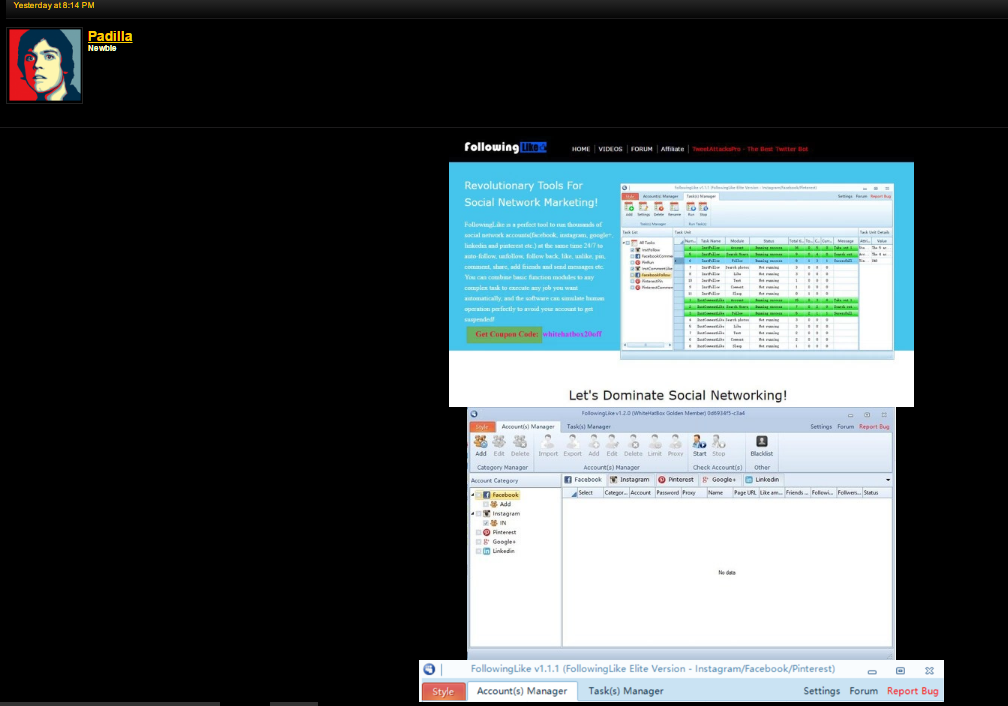Tick the Facebook category checkbox
The image size is (1008, 706).
pos(478,495)
